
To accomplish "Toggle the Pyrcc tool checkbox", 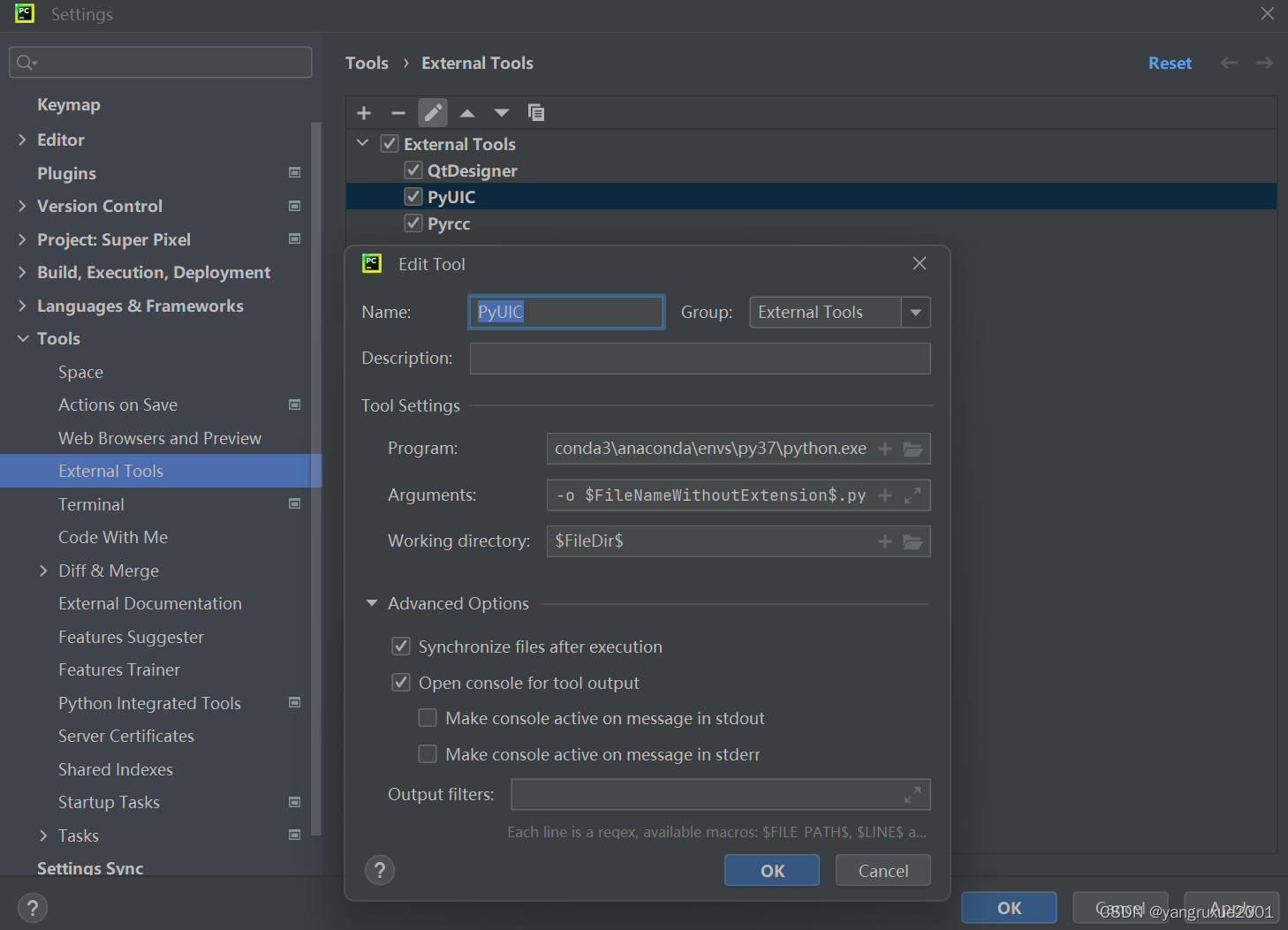I will point(413,223).
